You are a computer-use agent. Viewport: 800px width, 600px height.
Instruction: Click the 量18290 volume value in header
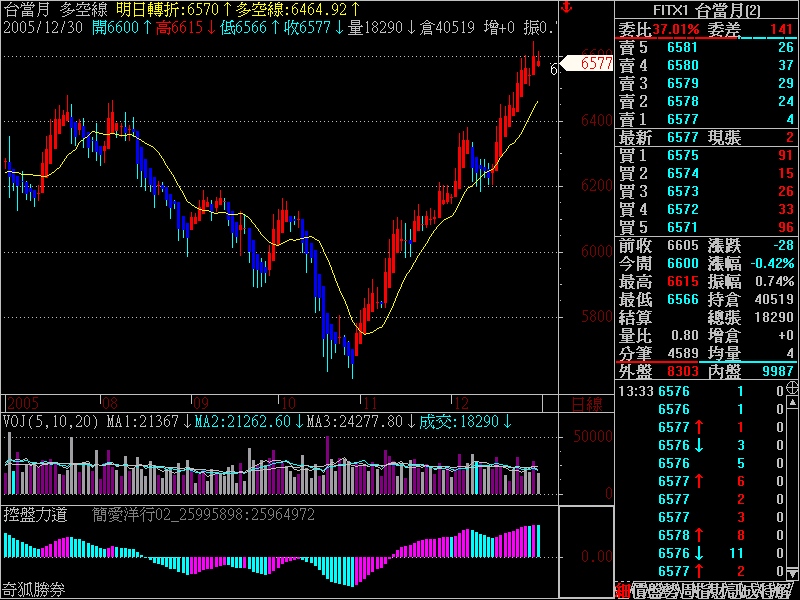pyautogui.click(x=382, y=28)
